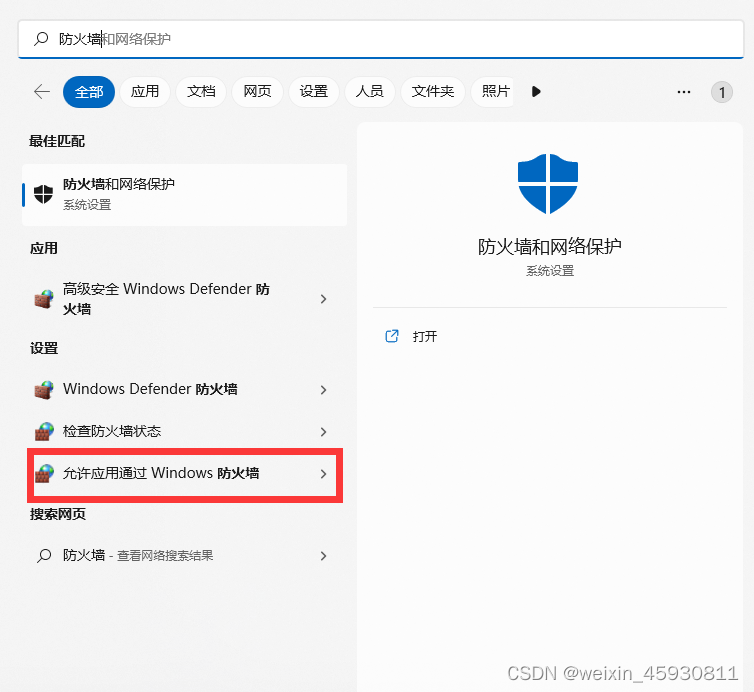Screen dimensions: 754x692
Task: Open web search result 防火墙 - 查看网络搜索结果
Action: 185,555
